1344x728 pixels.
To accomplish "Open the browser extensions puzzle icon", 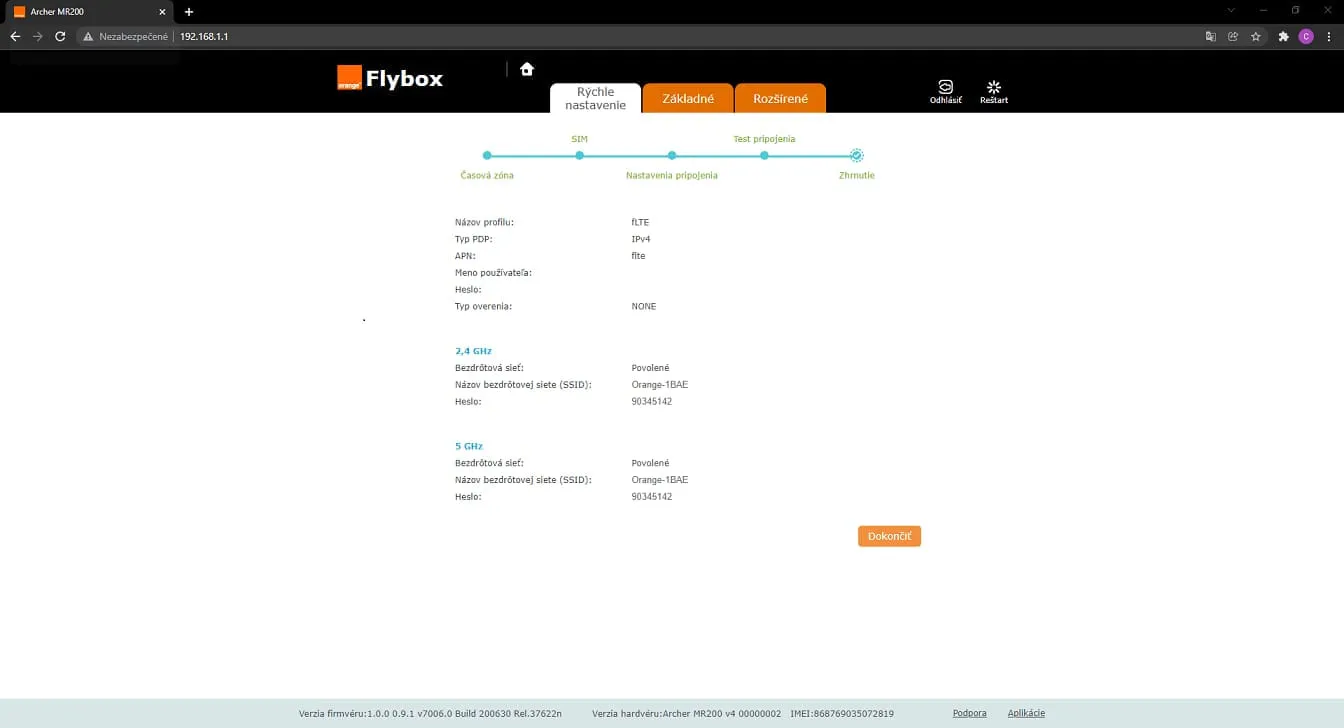I will [1284, 36].
